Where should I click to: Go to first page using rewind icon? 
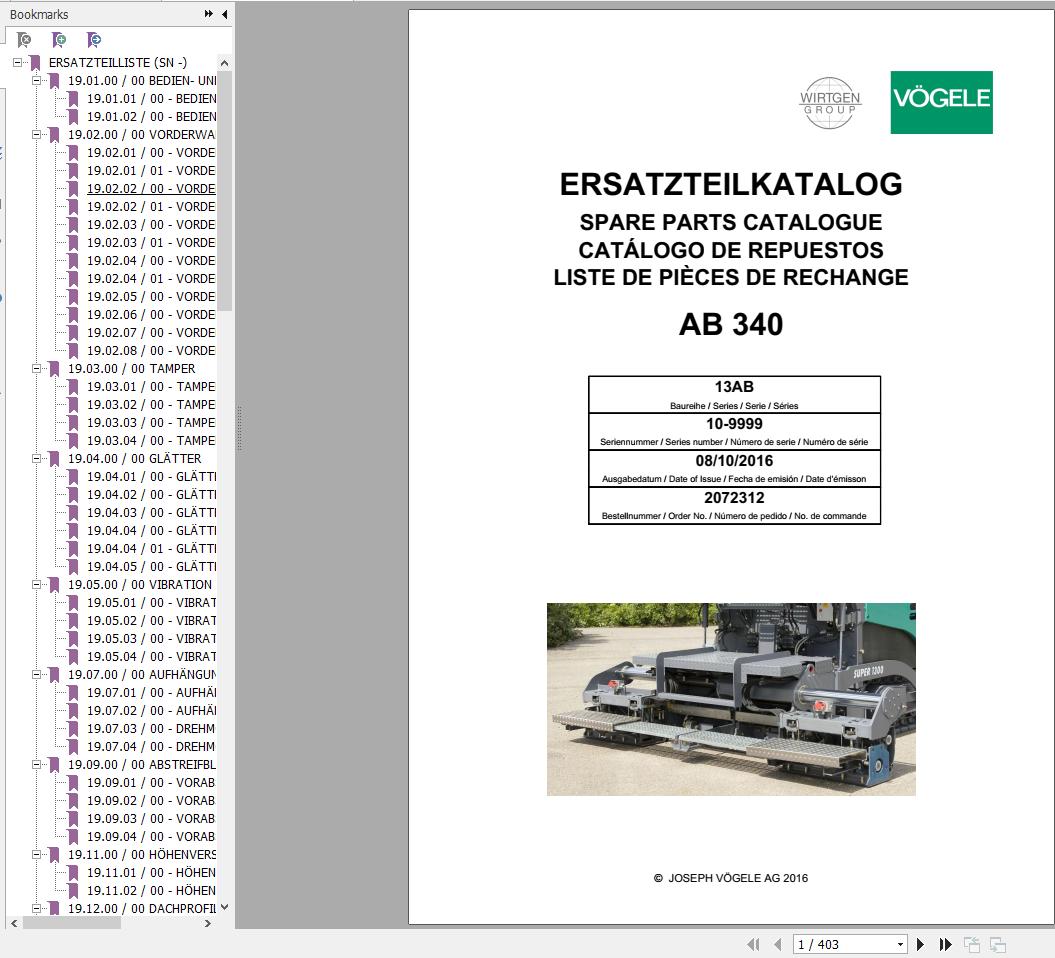[x=753, y=943]
